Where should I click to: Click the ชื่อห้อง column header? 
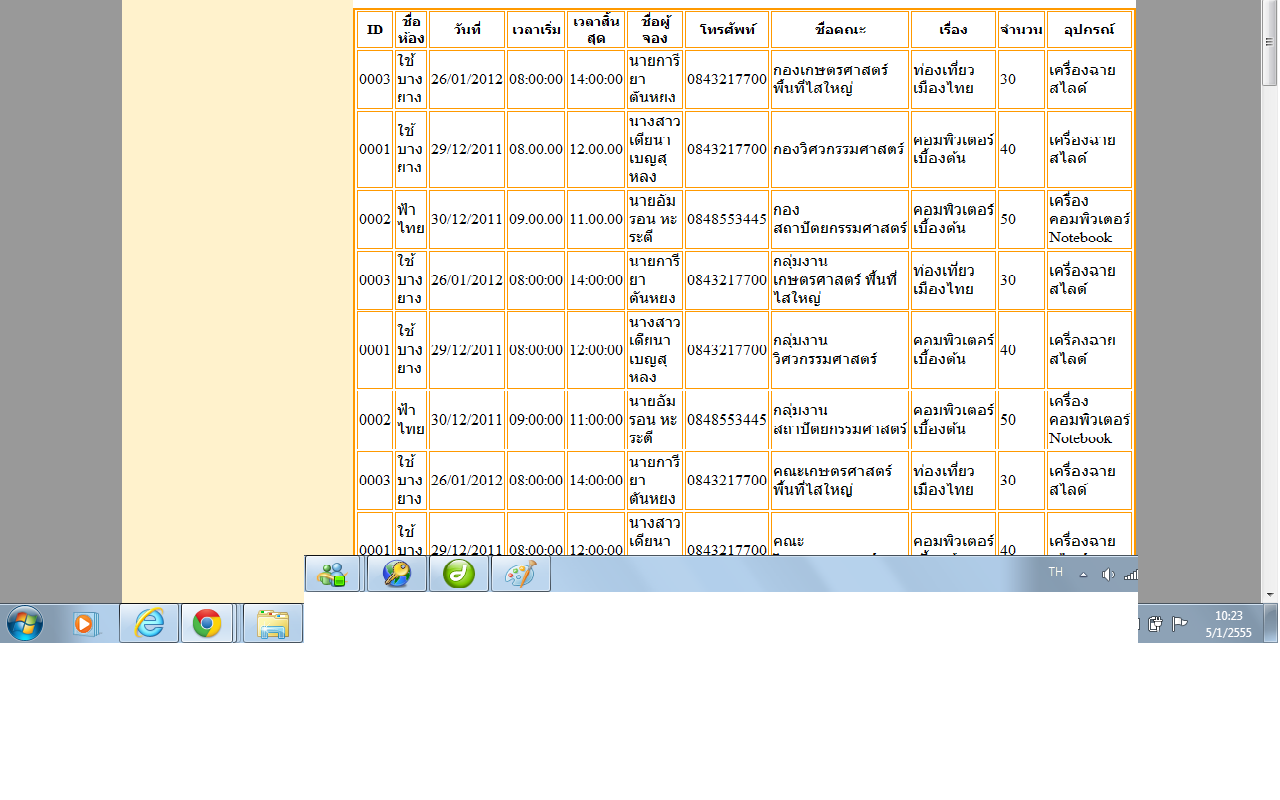[x=411, y=30]
